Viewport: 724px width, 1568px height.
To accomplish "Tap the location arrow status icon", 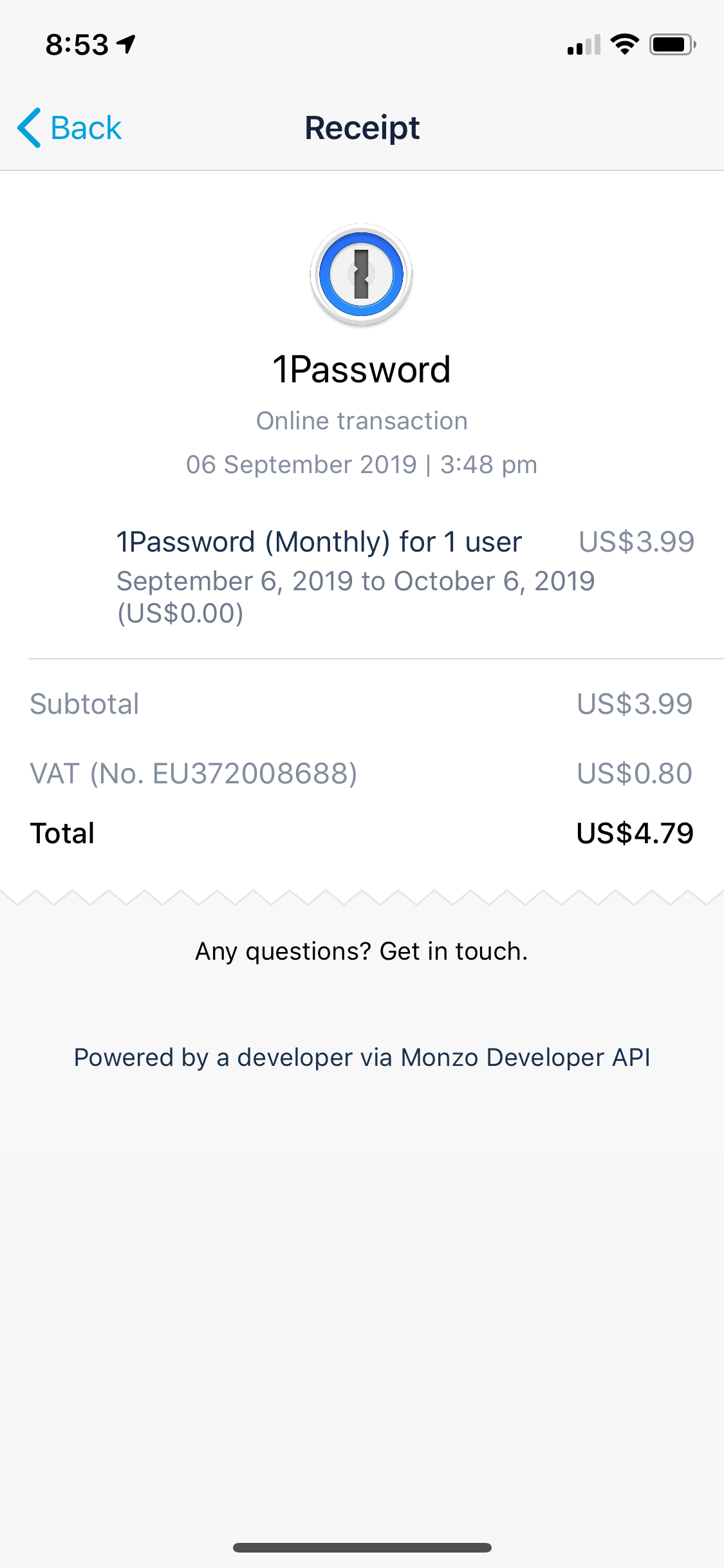I will [126, 44].
